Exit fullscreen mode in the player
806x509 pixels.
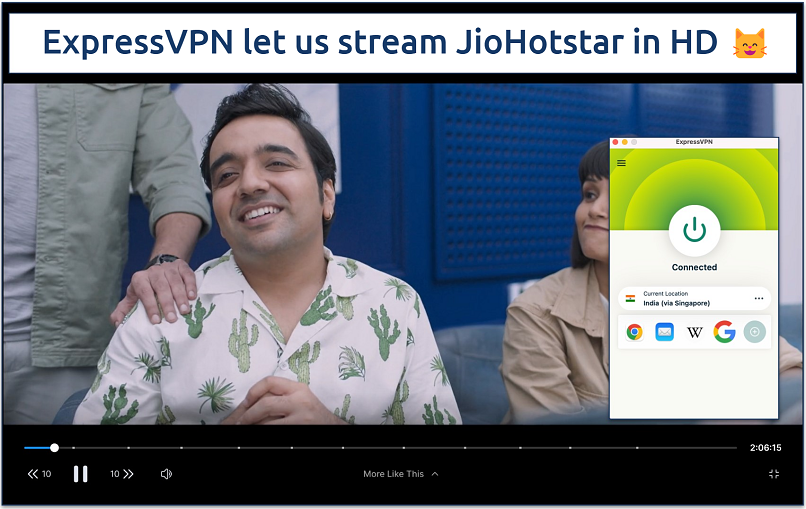tap(773, 474)
